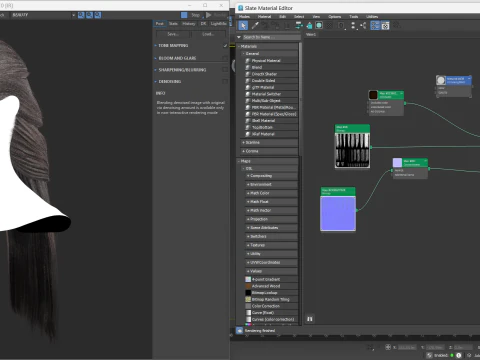Open the Utilities menu in Slate Editor

click(x=372, y=17)
